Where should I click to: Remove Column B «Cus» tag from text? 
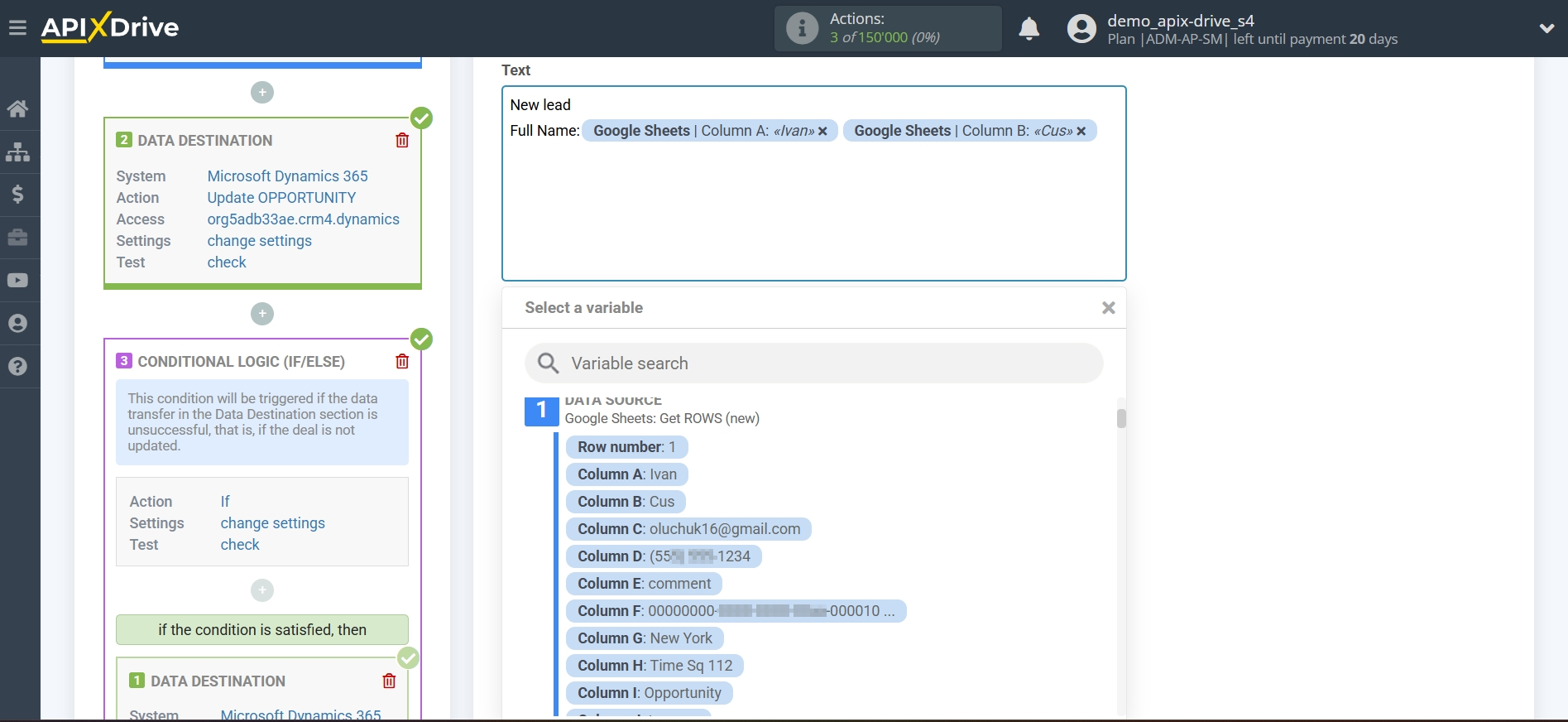click(x=1081, y=132)
